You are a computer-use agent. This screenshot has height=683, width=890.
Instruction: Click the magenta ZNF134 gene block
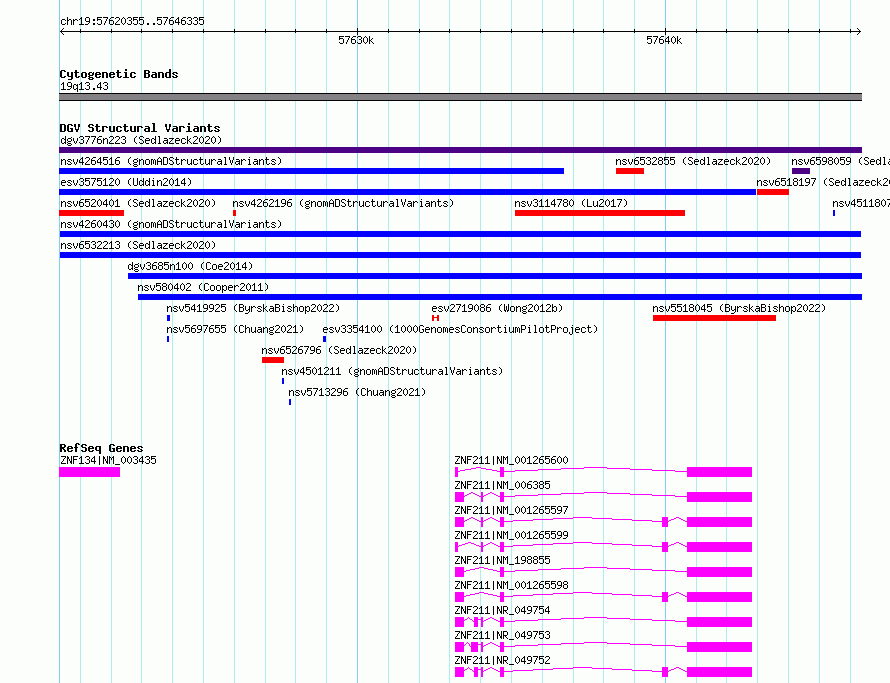(90, 472)
